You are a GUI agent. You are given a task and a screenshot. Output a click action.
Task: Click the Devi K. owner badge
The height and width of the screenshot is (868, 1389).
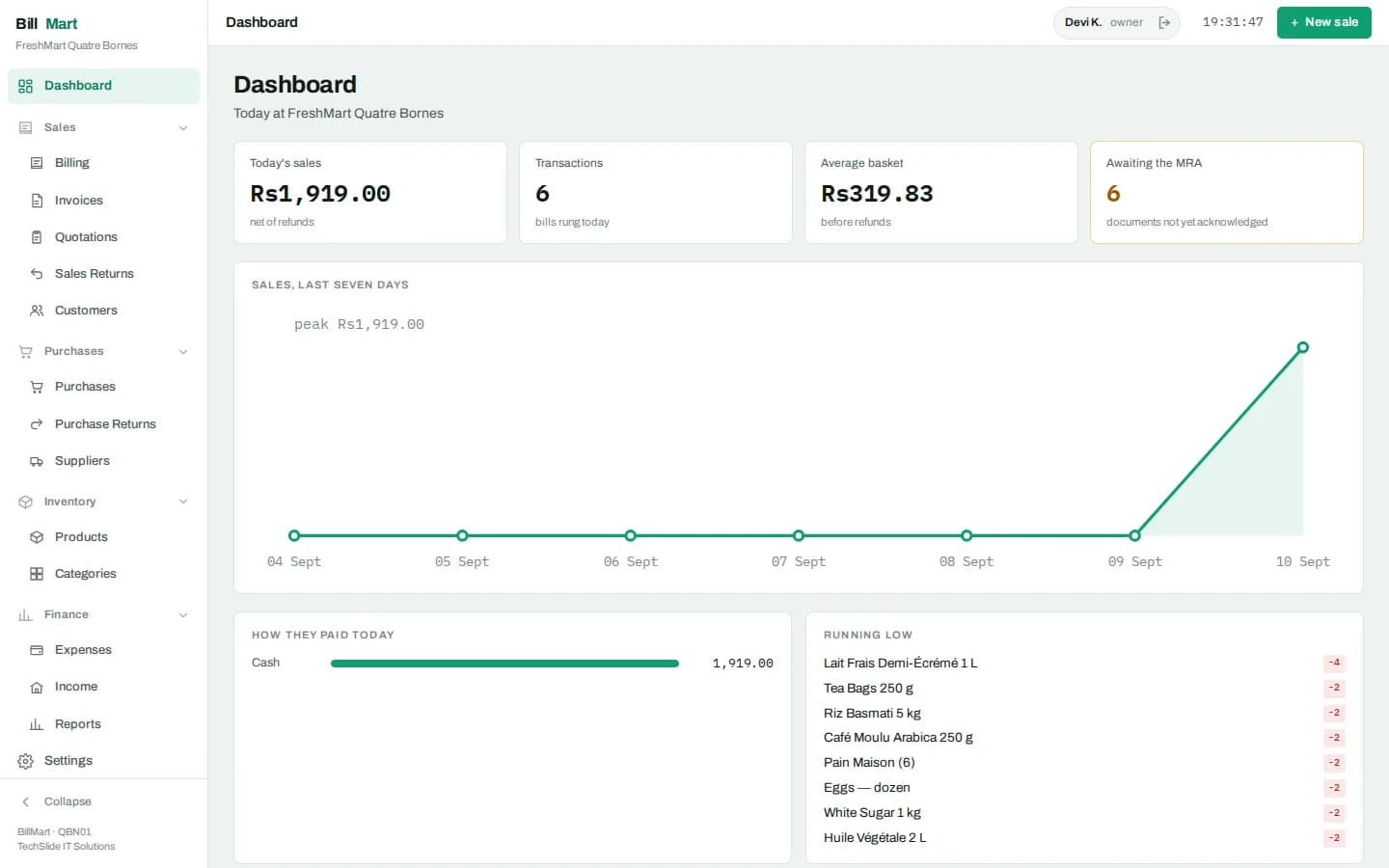point(1116,22)
